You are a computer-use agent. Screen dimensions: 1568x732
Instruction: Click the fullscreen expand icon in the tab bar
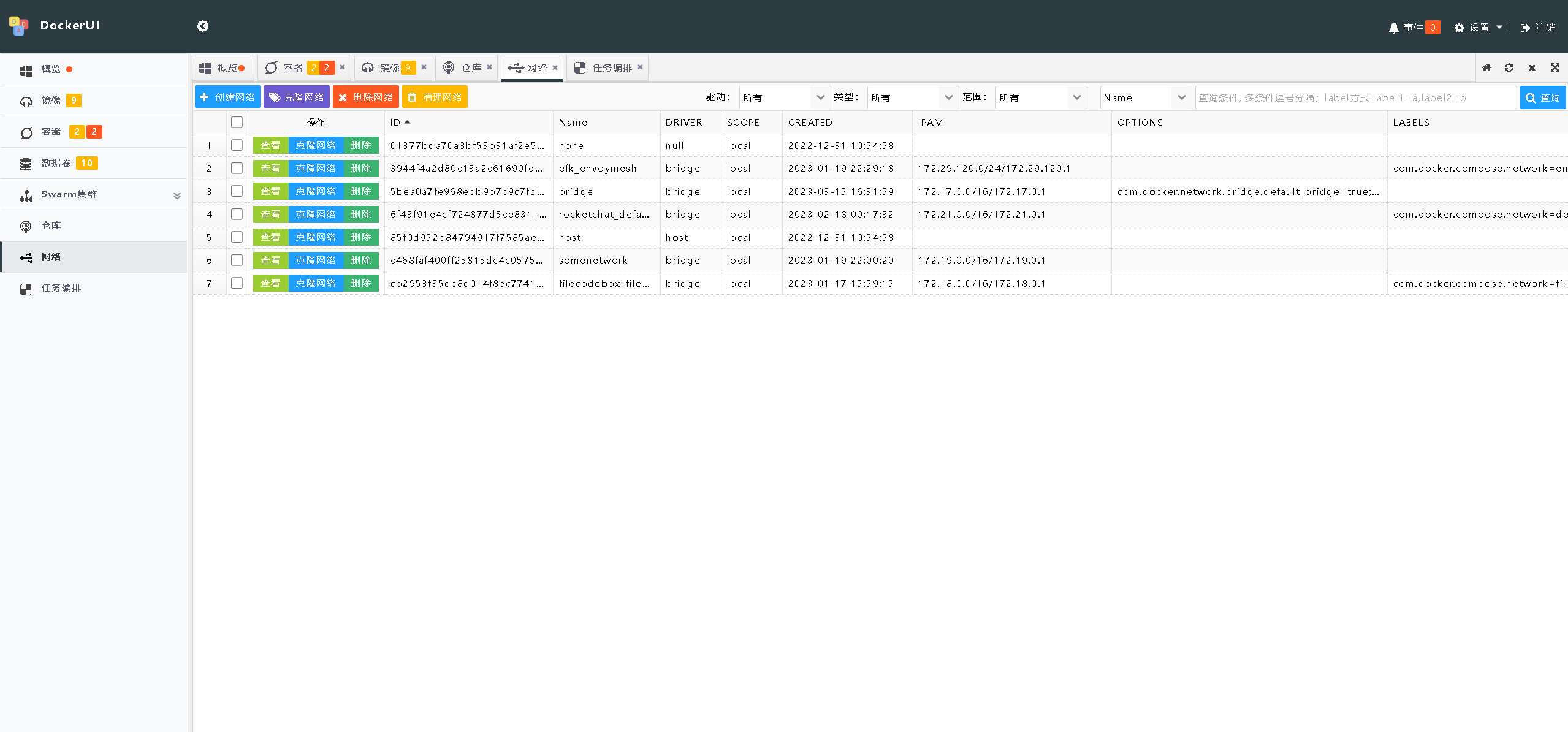tap(1555, 68)
